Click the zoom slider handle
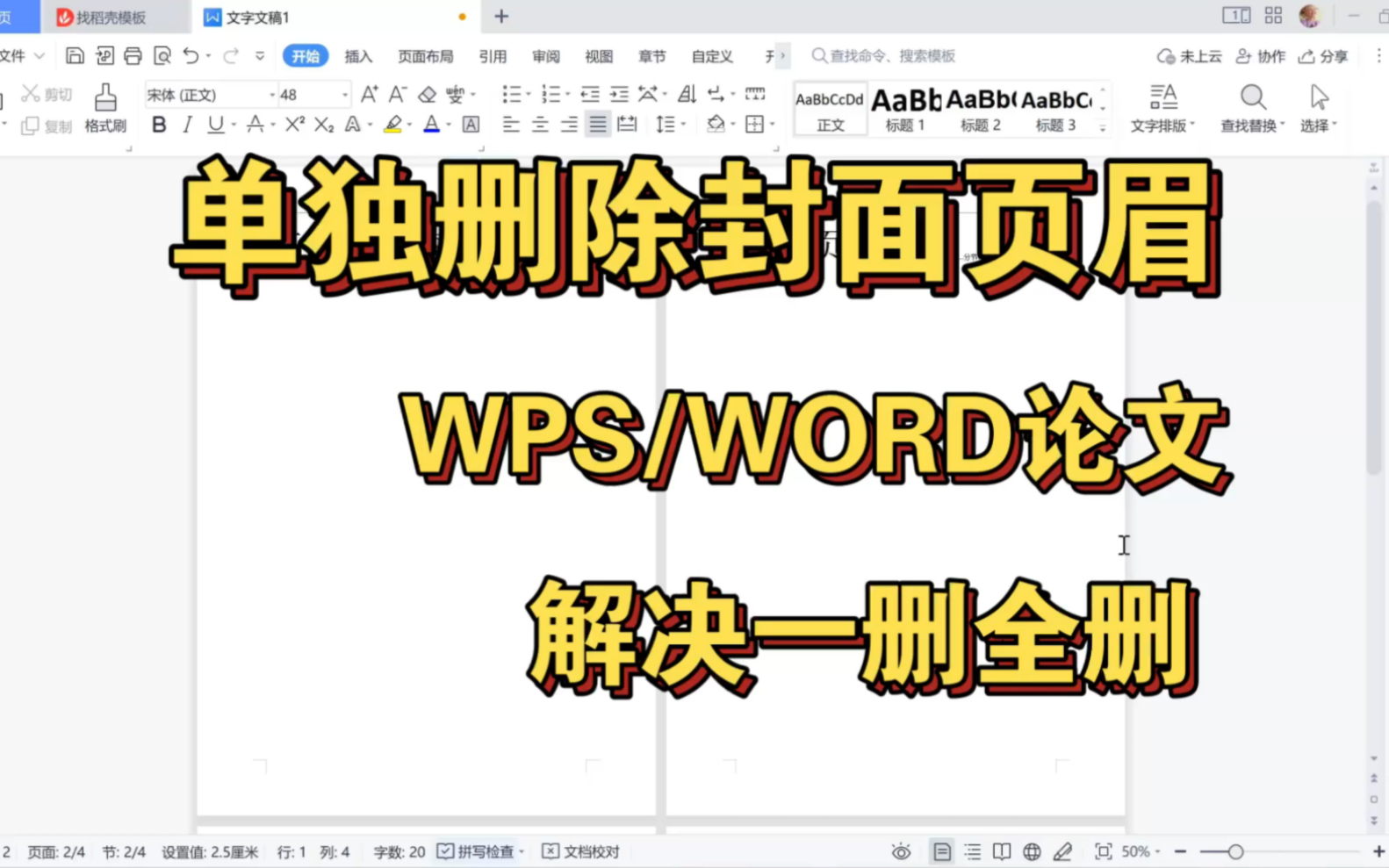 pyautogui.click(x=1235, y=851)
